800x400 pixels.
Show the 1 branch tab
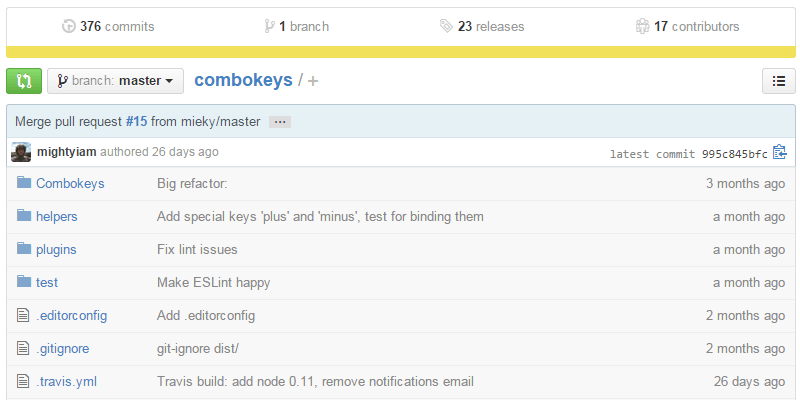[x=296, y=27]
